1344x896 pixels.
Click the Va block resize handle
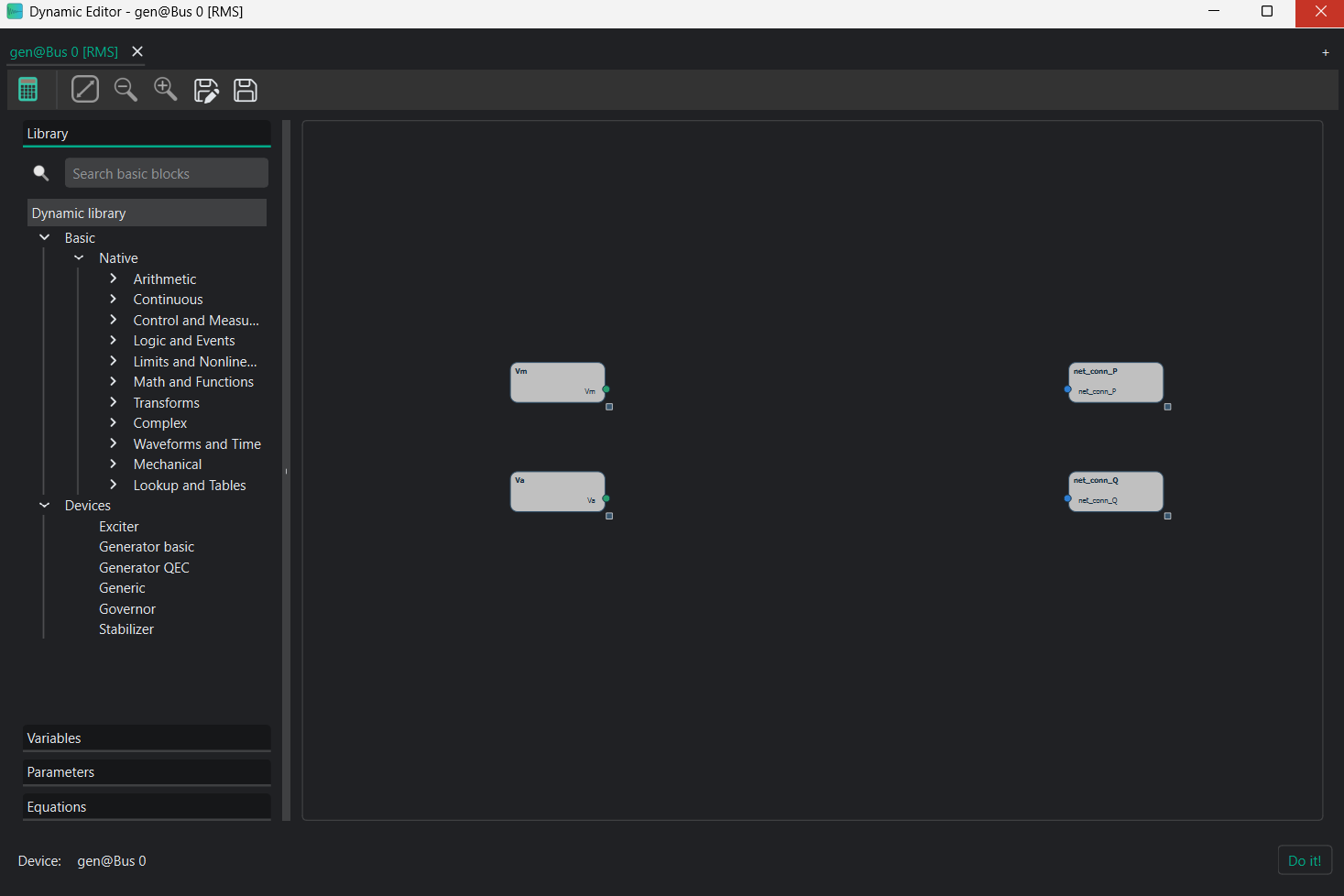coord(609,516)
